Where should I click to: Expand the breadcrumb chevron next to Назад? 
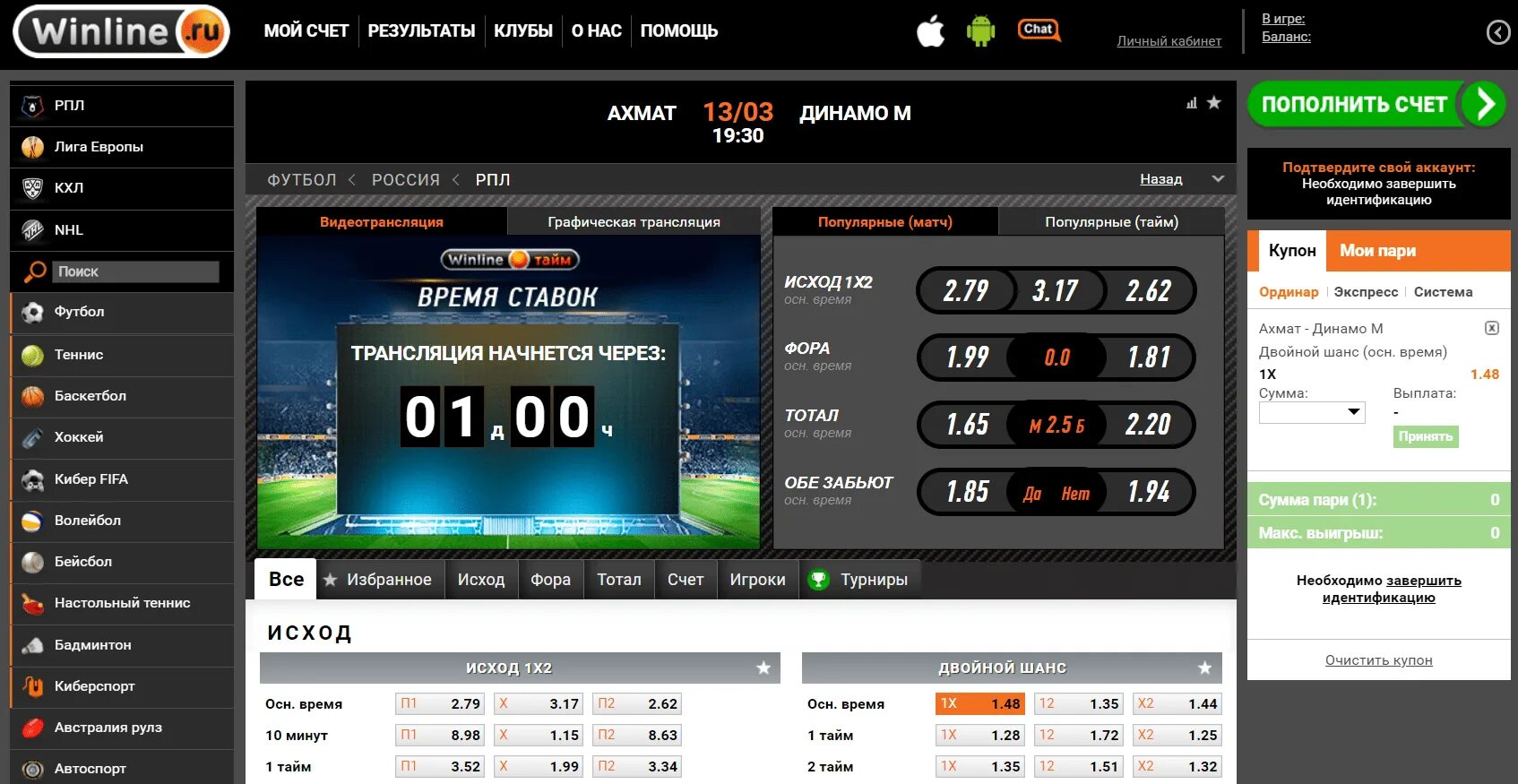click(x=1218, y=179)
